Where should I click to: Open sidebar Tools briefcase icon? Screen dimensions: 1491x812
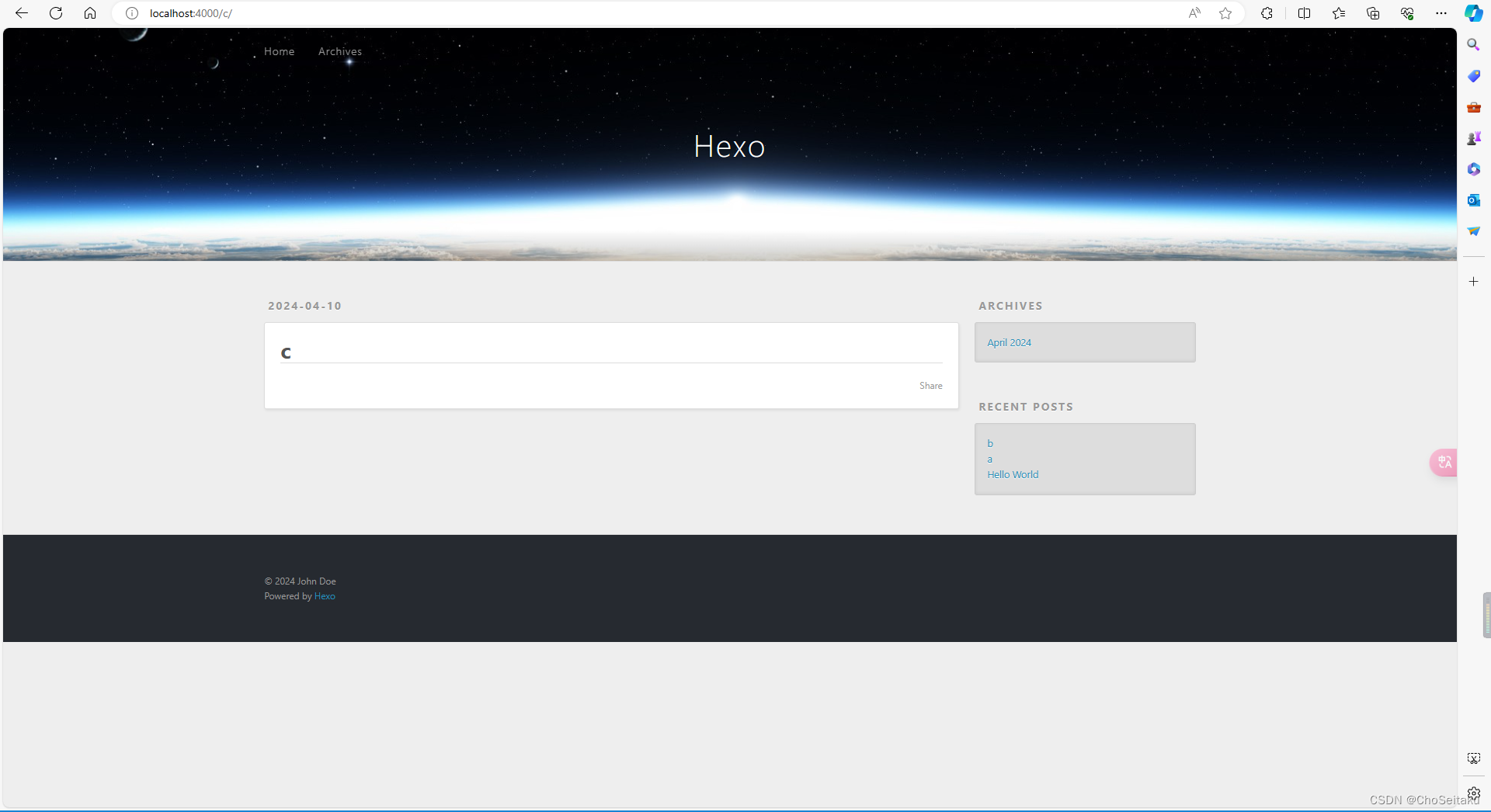[x=1473, y=107]
